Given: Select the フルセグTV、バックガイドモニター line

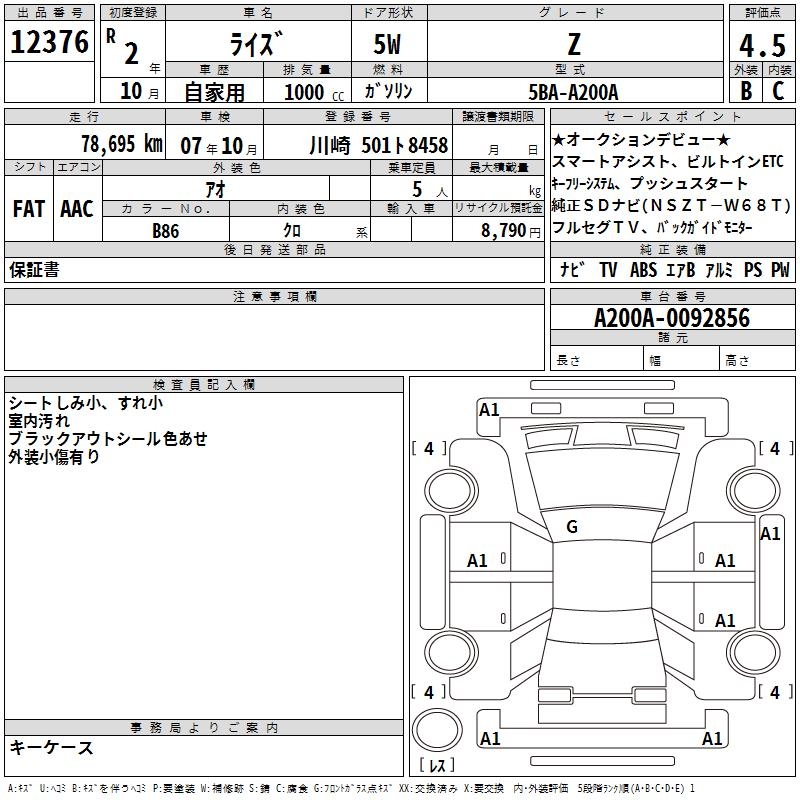Looking at the screenshot, I should (x=653, y=228).
